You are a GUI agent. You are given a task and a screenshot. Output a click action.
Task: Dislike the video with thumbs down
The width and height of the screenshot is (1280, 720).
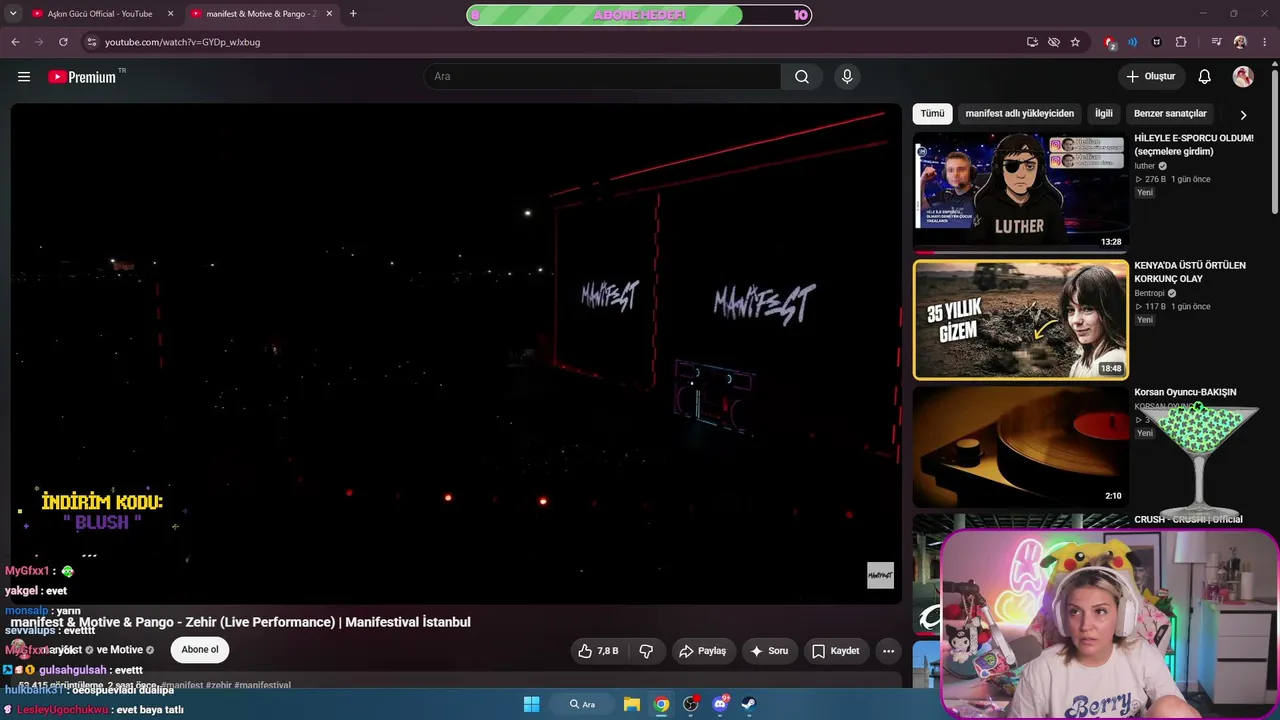pyautogui.click(x=646, y=651)
